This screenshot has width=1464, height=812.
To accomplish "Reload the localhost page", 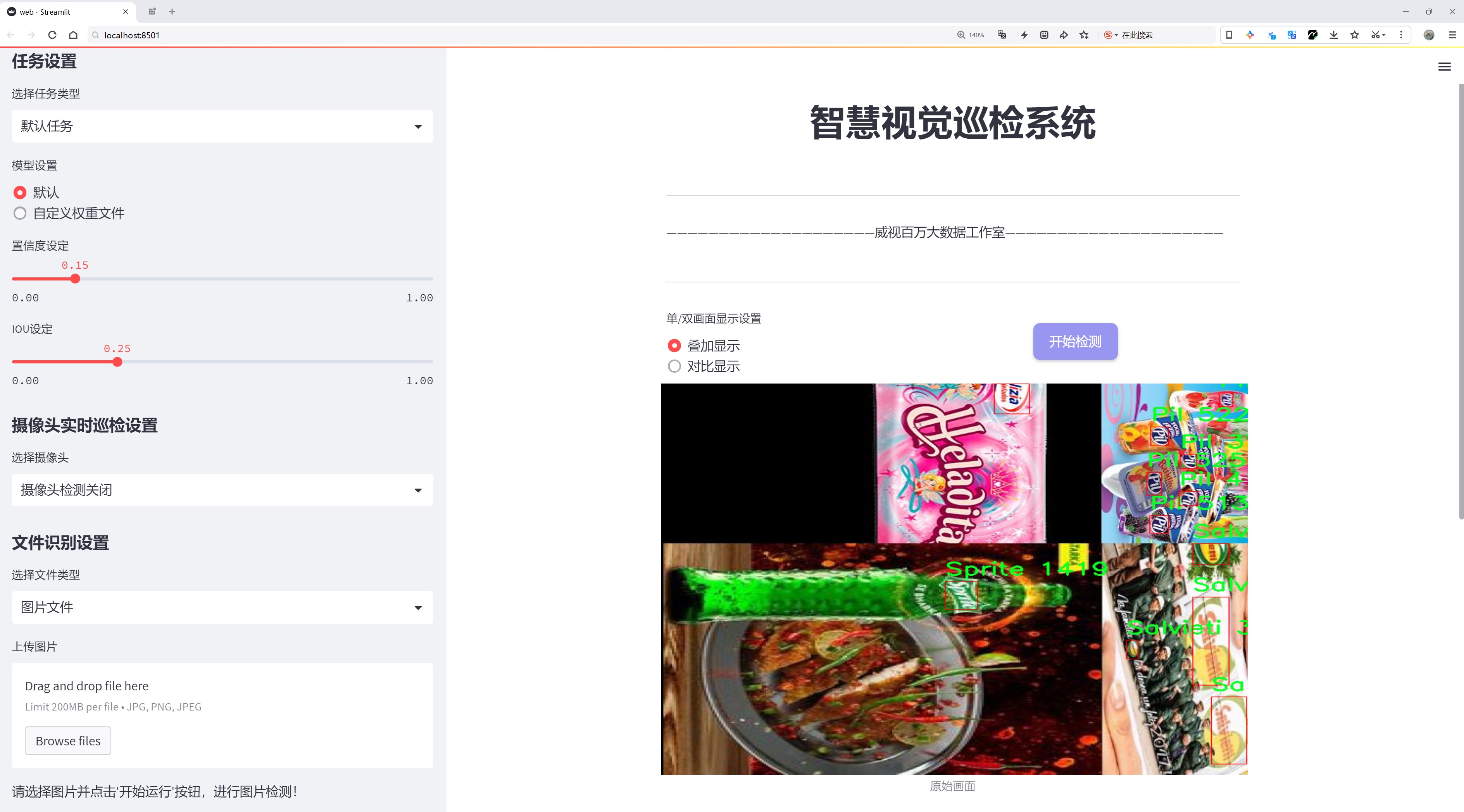I will (x=52, y=35).
